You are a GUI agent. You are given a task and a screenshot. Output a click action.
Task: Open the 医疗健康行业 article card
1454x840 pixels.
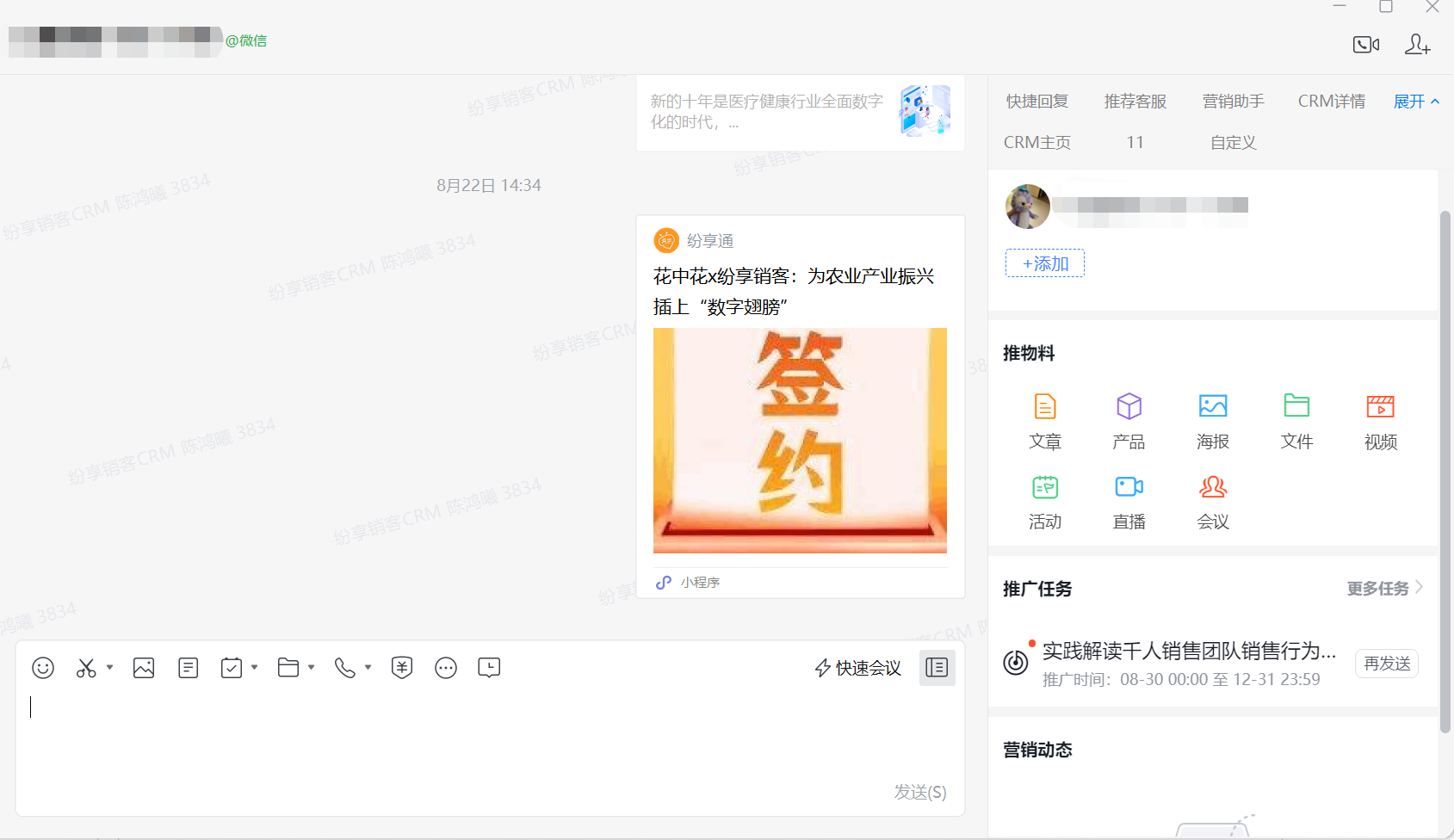pos(800,112)
